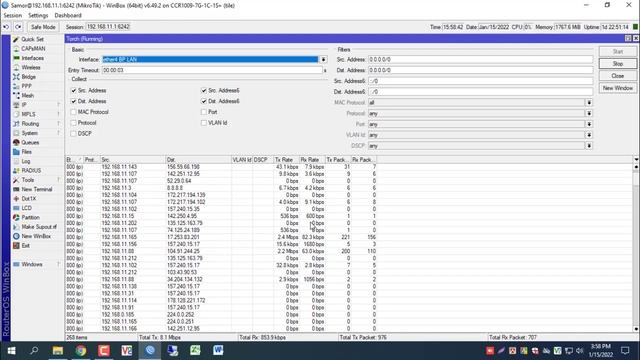
Task: Open the DSCP filter dropdown
Action: 589,146
